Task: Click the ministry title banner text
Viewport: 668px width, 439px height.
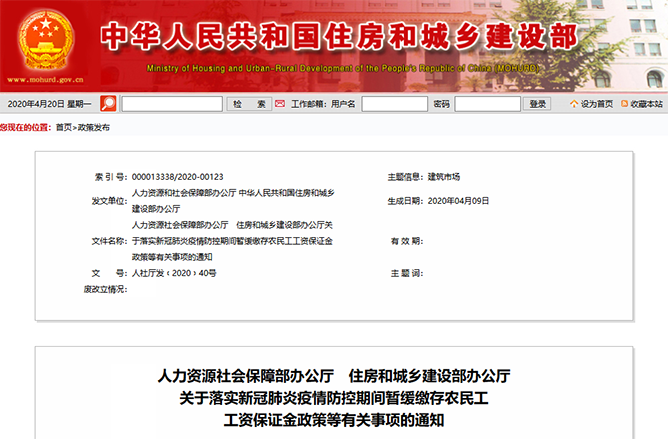Action: click(339, 36)
